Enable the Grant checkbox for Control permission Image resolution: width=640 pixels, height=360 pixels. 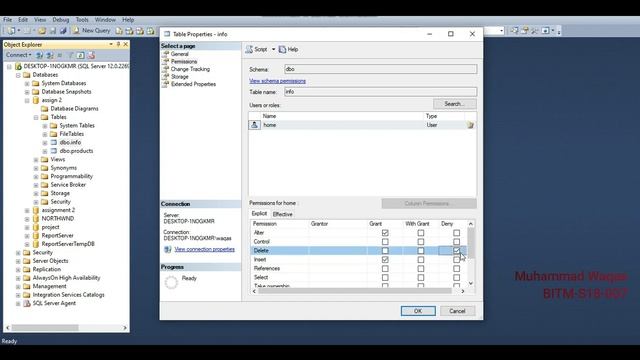tap(385, 242)
